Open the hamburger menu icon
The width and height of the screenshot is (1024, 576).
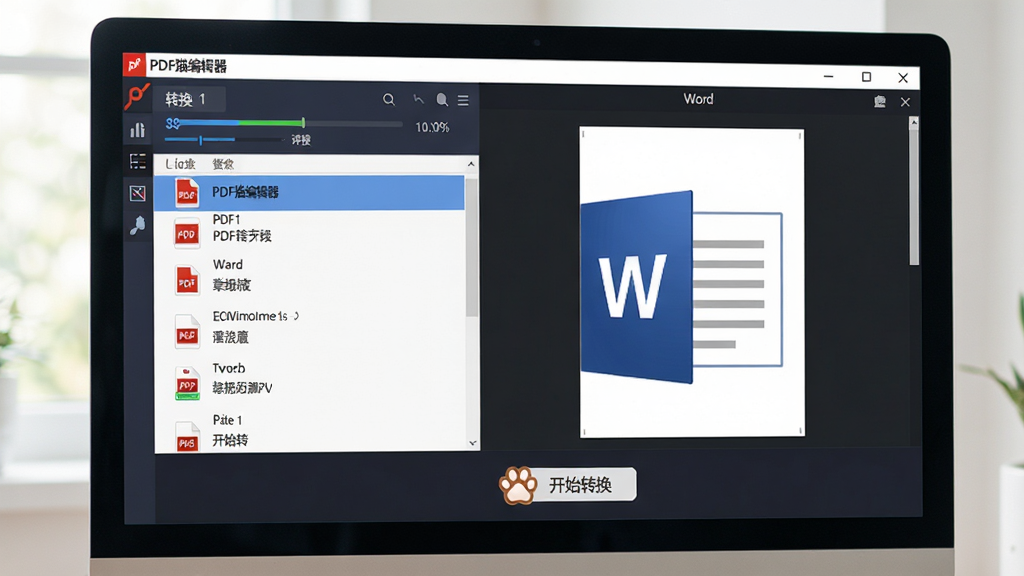[463, 100]
